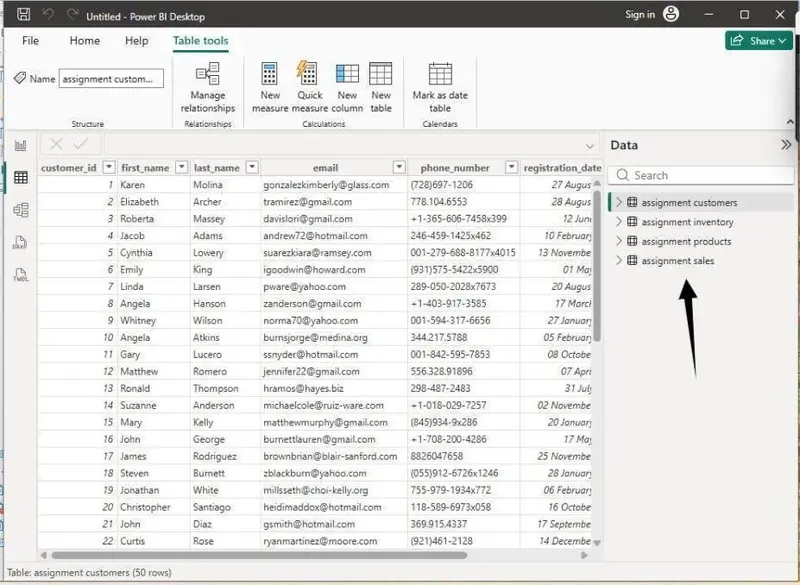Click the formula bar input area
800x585 pixels.
click(344, 144)
